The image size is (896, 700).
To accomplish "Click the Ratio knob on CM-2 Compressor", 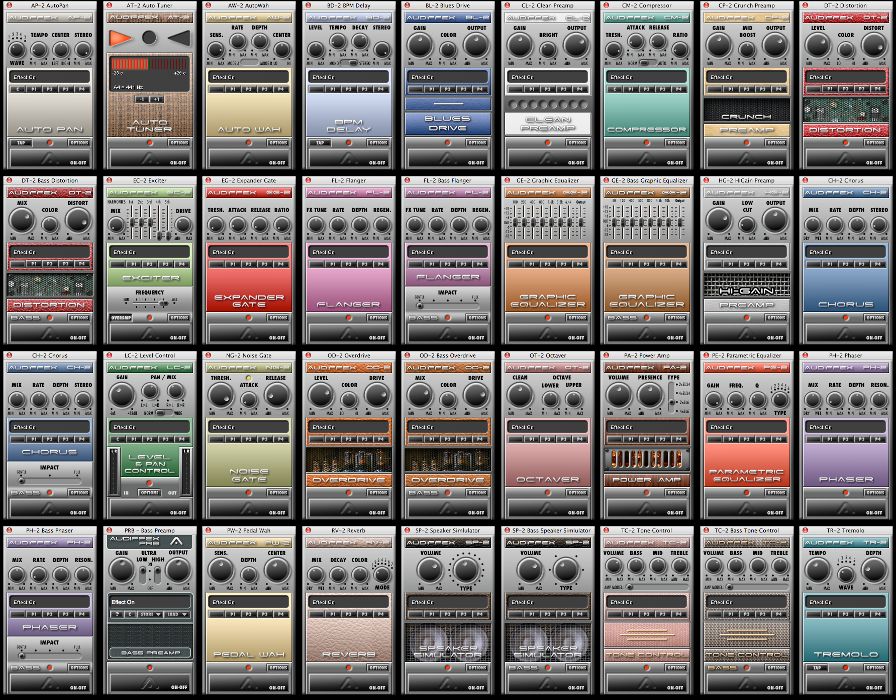I will pos(680,50).
